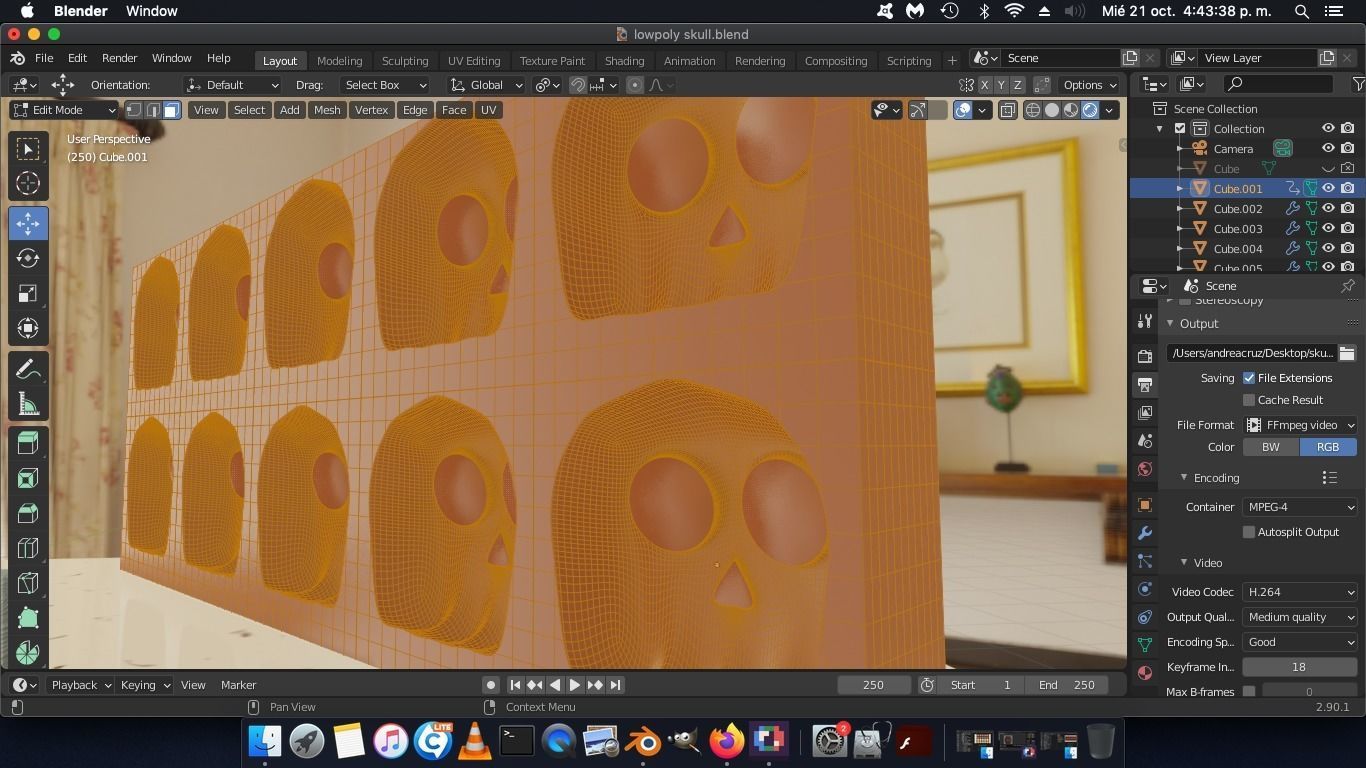Switch to the Sculpting workspace tab
The height and width of the screenshot is (768, 1366).
pyautogui.click(x=405, y=60)
